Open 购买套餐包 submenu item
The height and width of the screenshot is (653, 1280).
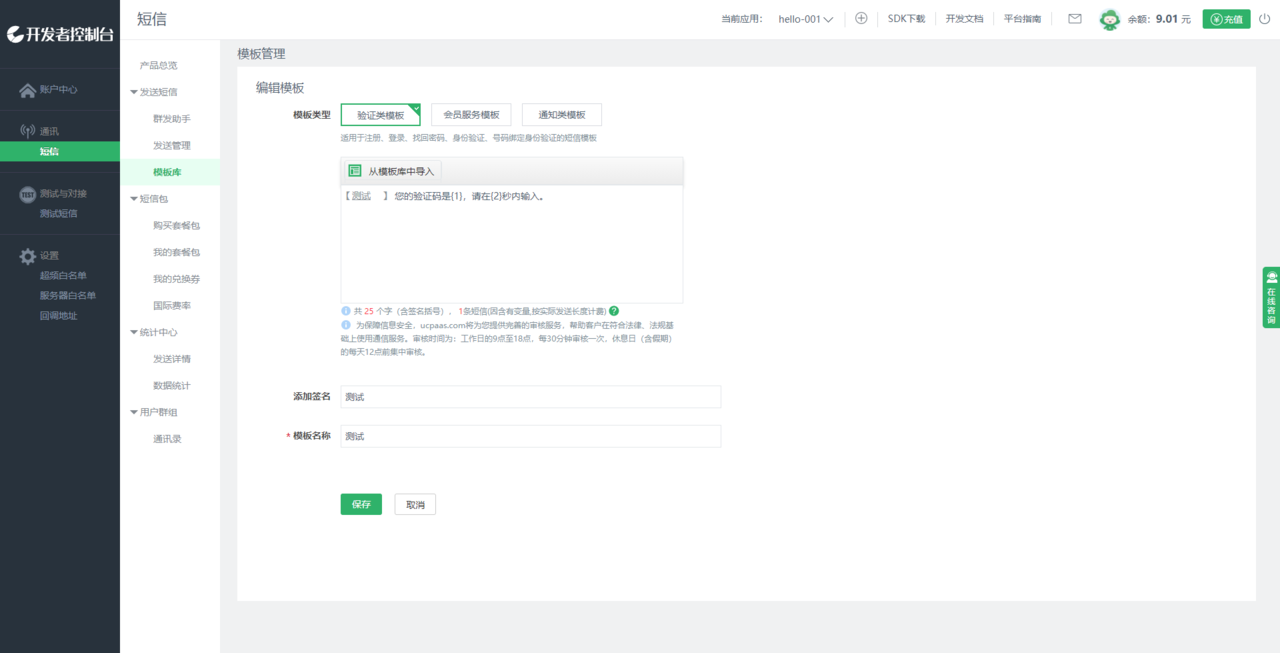point(176,226)
